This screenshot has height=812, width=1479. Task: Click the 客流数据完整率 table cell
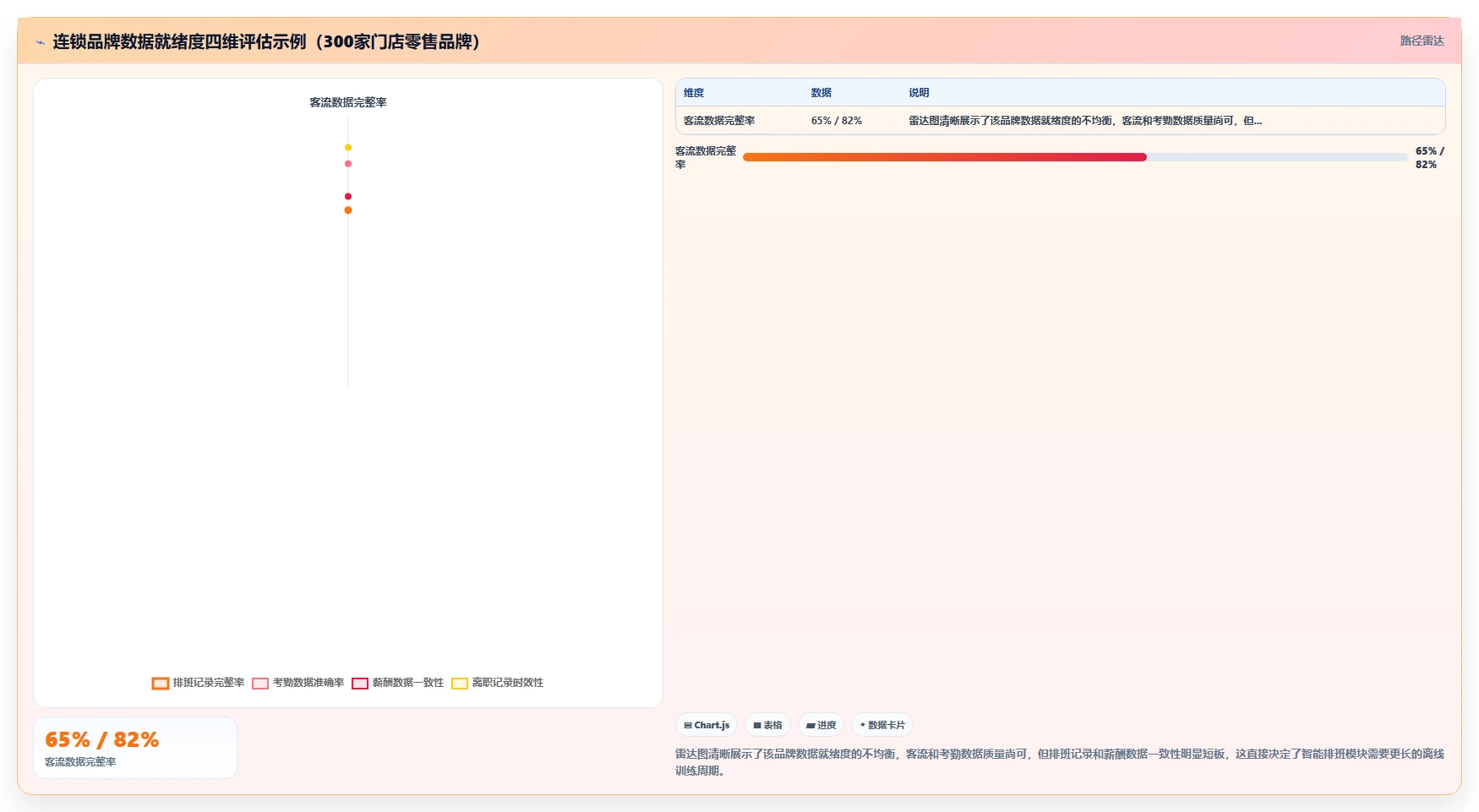[x=719, y=121]
